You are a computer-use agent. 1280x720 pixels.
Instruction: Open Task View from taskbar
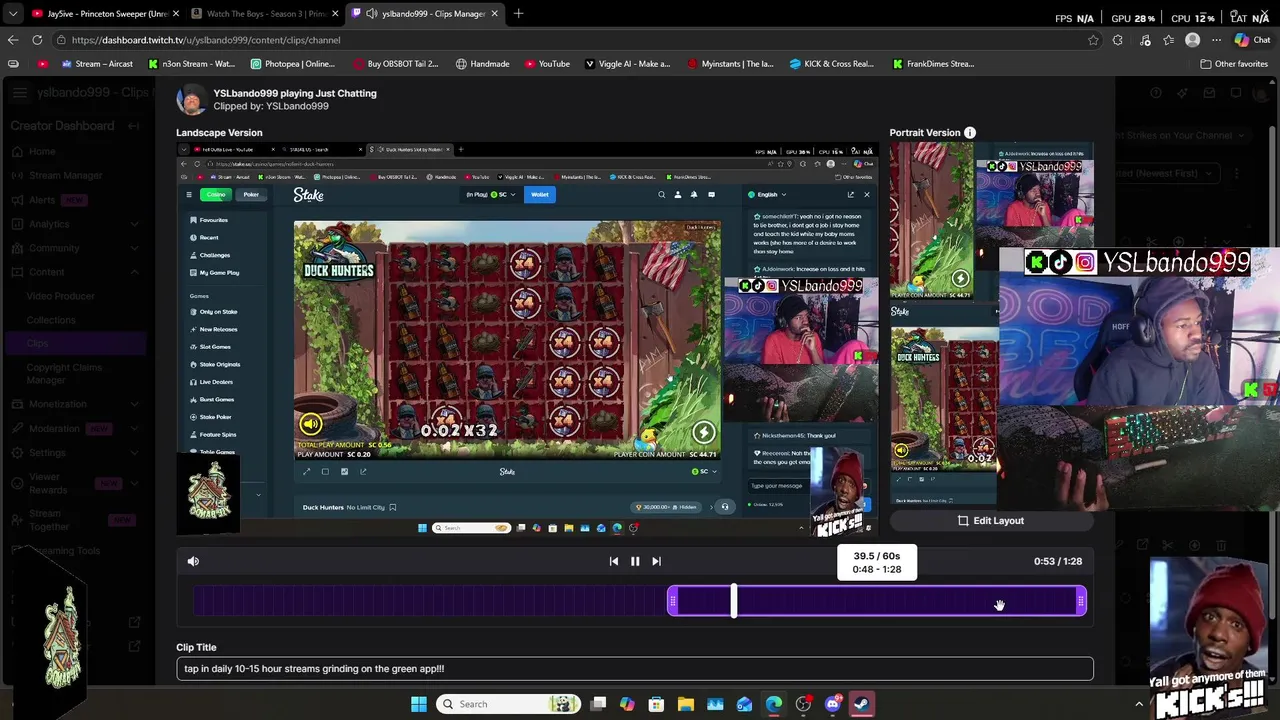pyautogui.click(x=598, y=704)
